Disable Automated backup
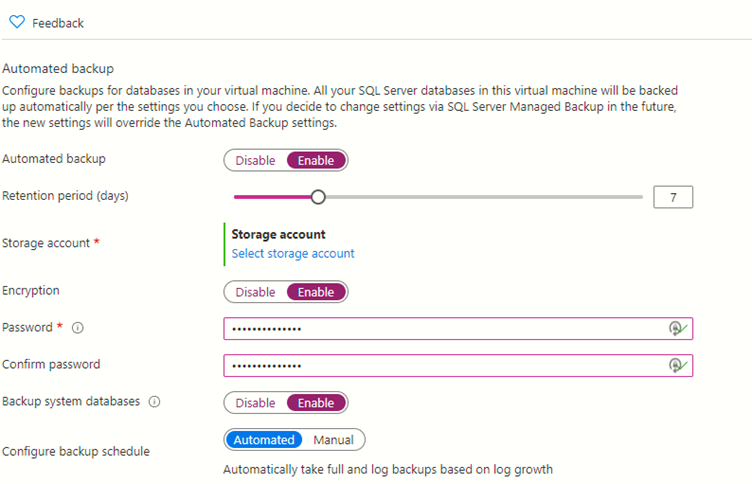This screenshot has height=484, width=752. (255, 160)
